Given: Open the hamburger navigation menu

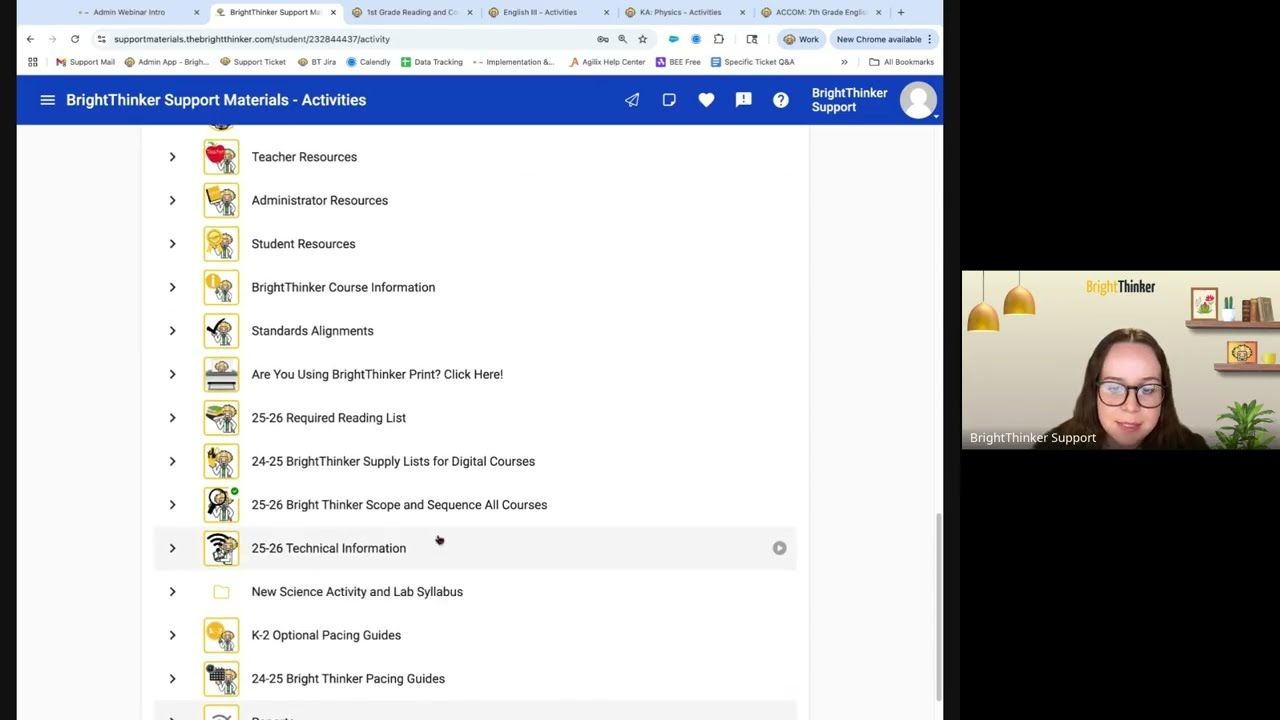Looking at the screenshot, I should [47, 100].
